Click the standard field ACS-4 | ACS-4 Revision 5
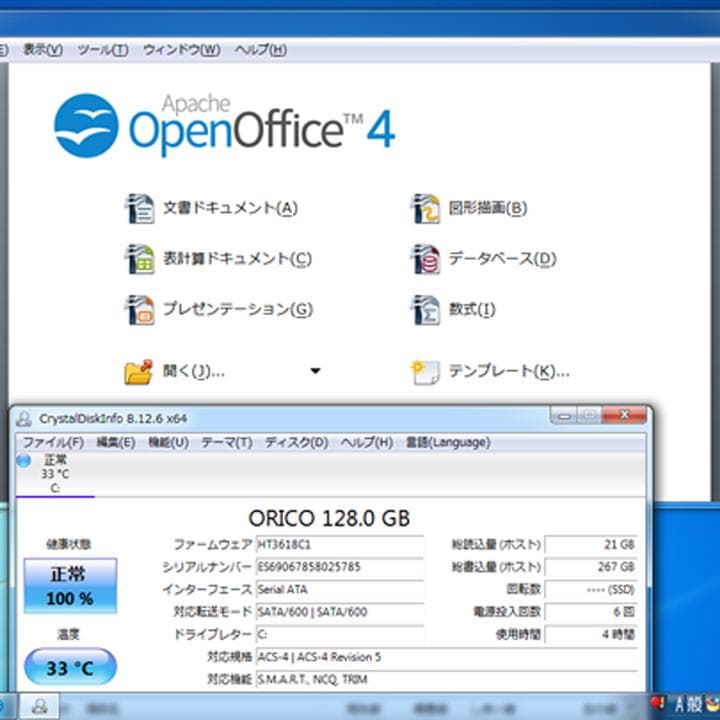720x720 pixels. [447, 657]
